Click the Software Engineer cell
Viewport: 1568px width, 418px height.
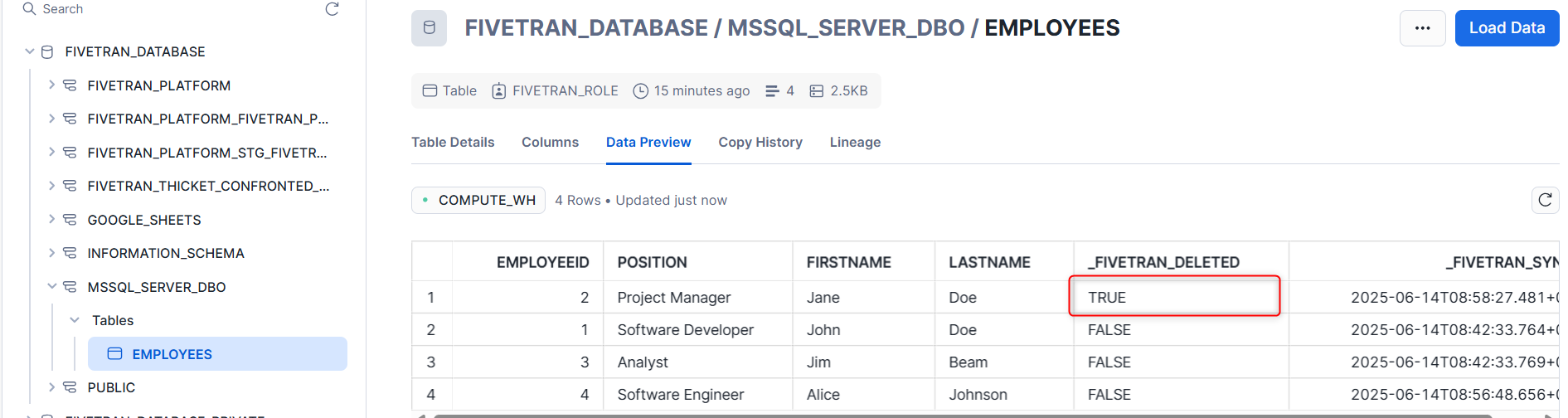coord(698,395)
